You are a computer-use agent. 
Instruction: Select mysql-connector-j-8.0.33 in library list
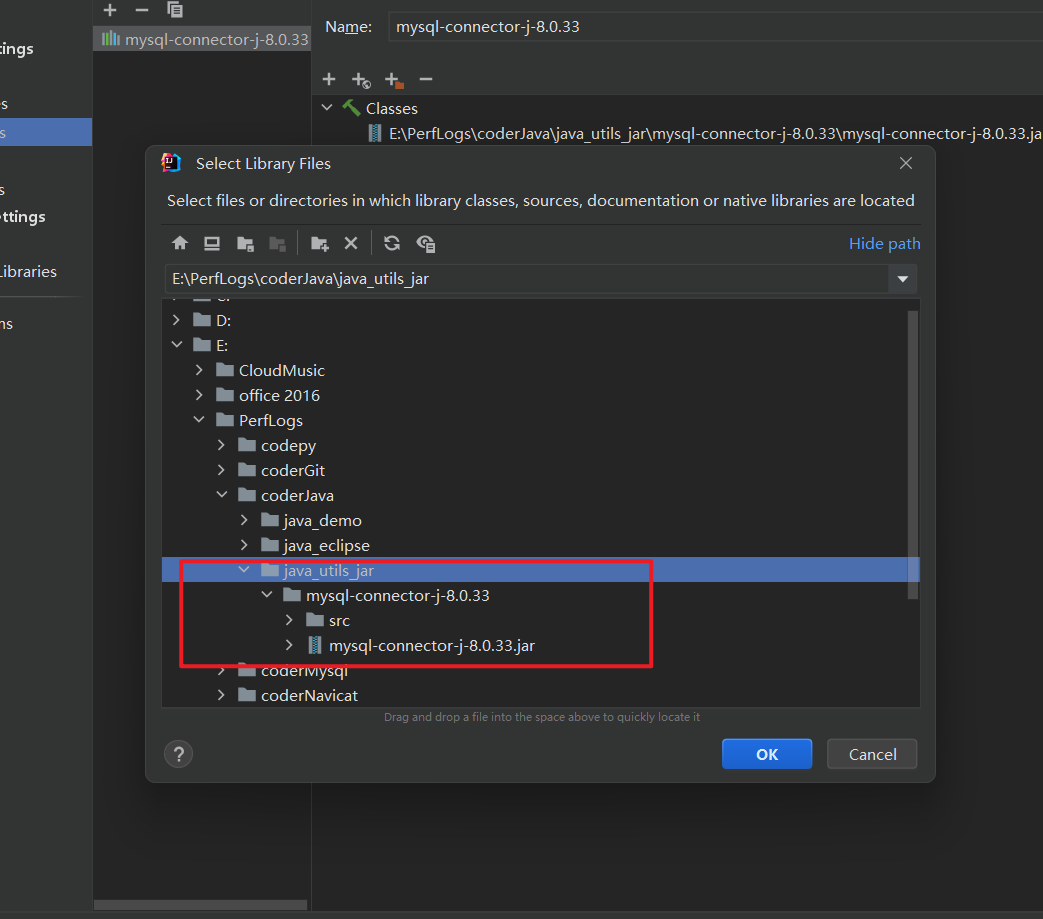[x=202, y=39]
